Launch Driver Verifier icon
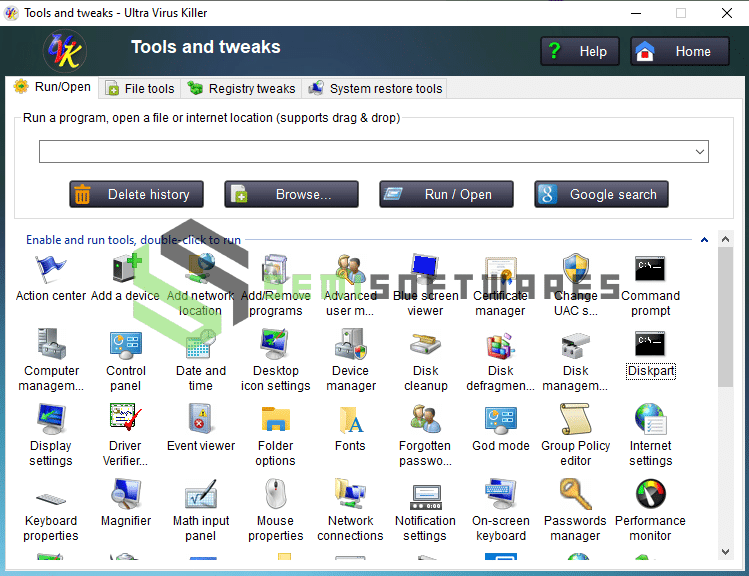 (126, 417)
